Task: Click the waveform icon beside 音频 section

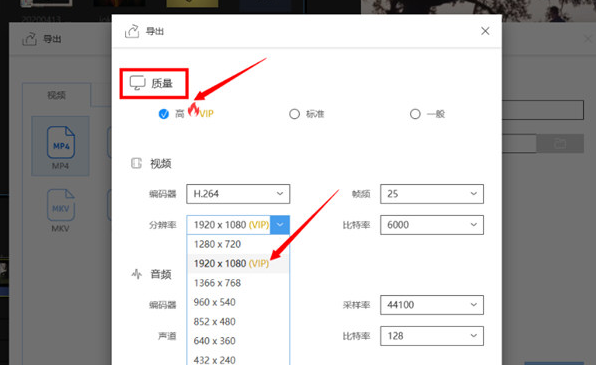Action: coord(136,274)
